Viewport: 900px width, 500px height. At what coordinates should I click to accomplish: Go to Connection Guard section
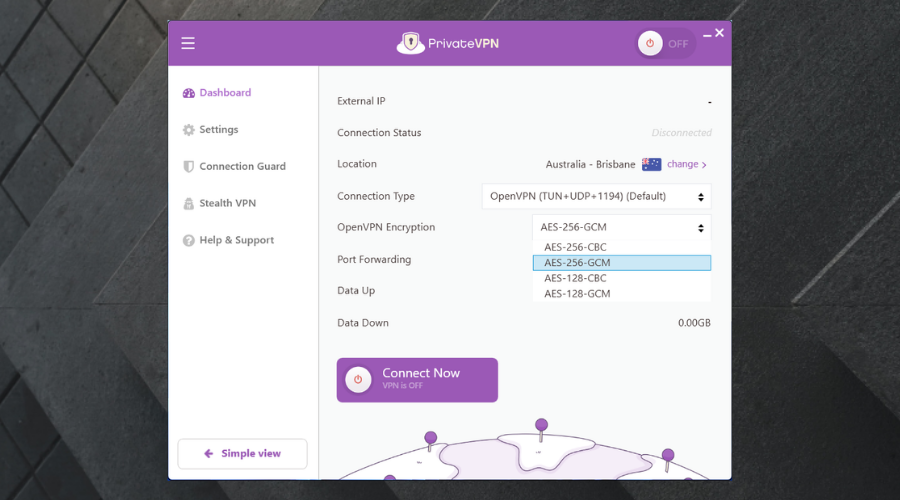pyautogui.click(x=242, y=167)
